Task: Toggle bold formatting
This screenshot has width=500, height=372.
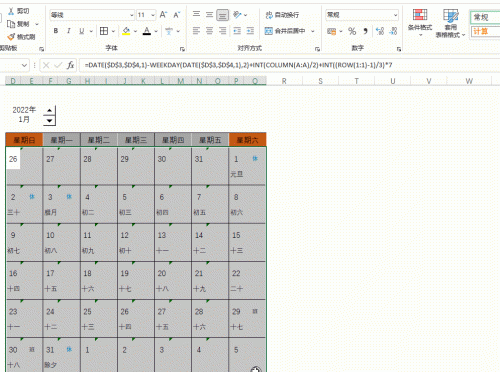Action: click(56, 31)
